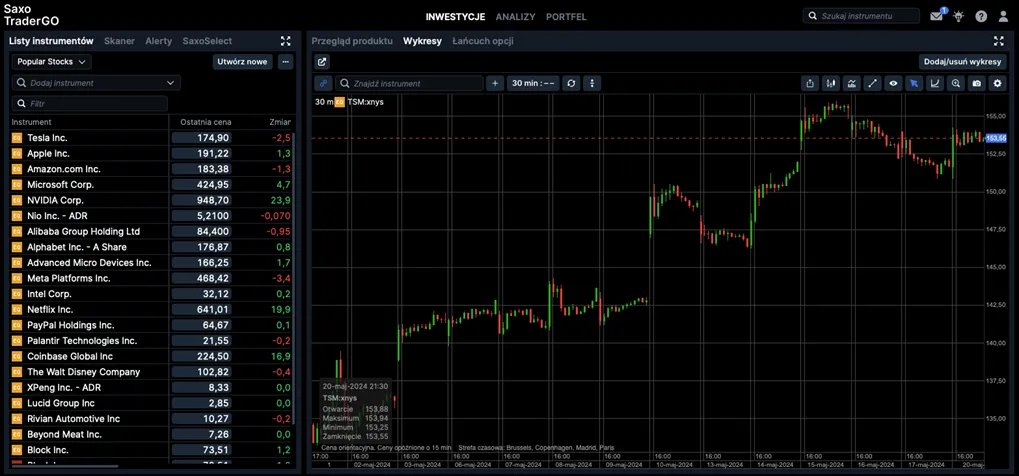The image size is (1019, 476).
Task: Open the 30 min timeframe dropdown
Action: (532, 83)
